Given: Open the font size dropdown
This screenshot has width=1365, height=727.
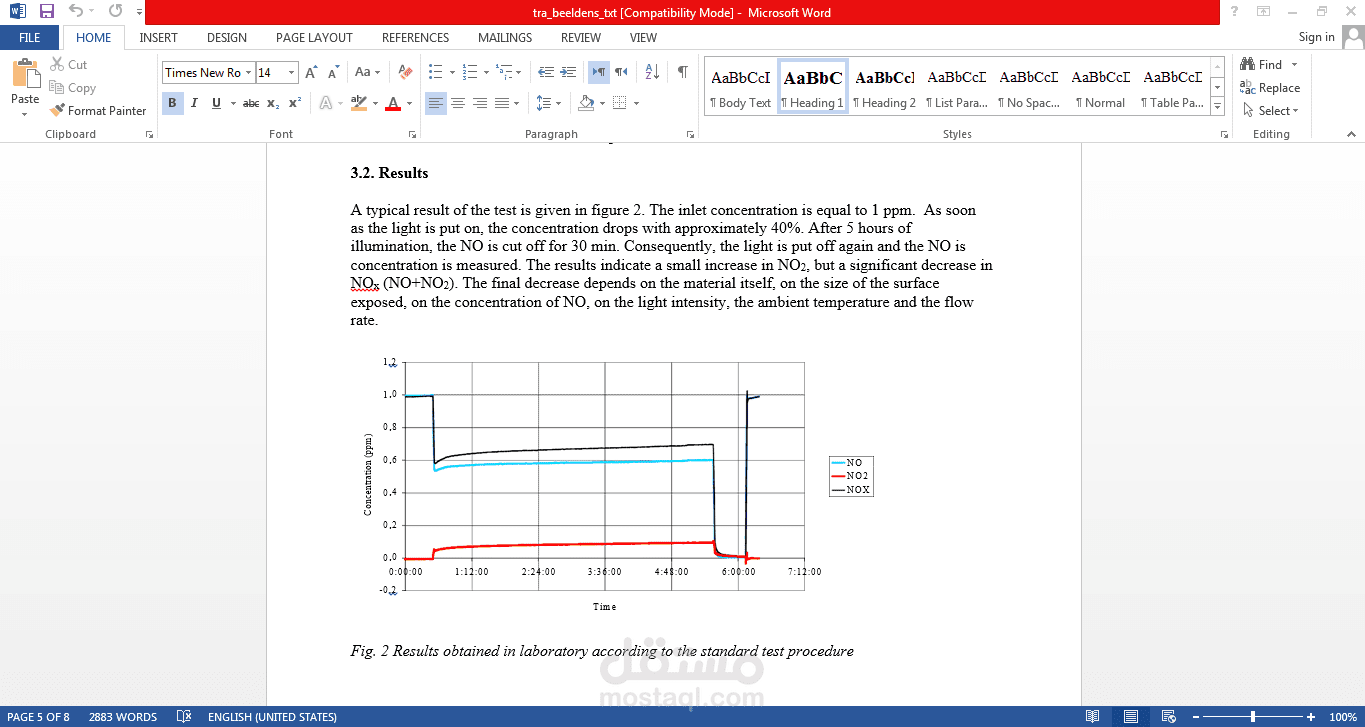Looking at the screenshot, I should point(291,72).
